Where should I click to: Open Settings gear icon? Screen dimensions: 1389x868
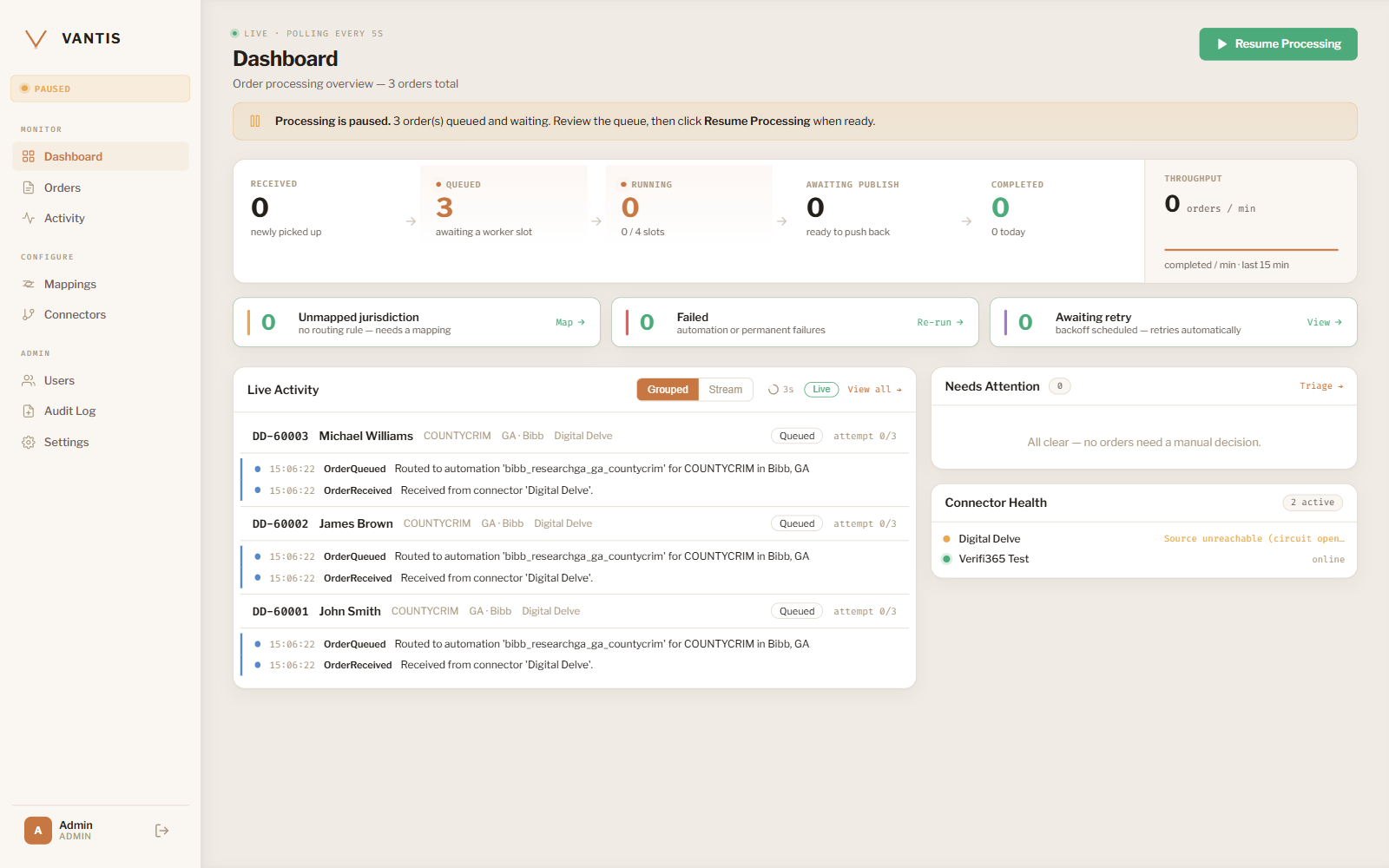29,442
